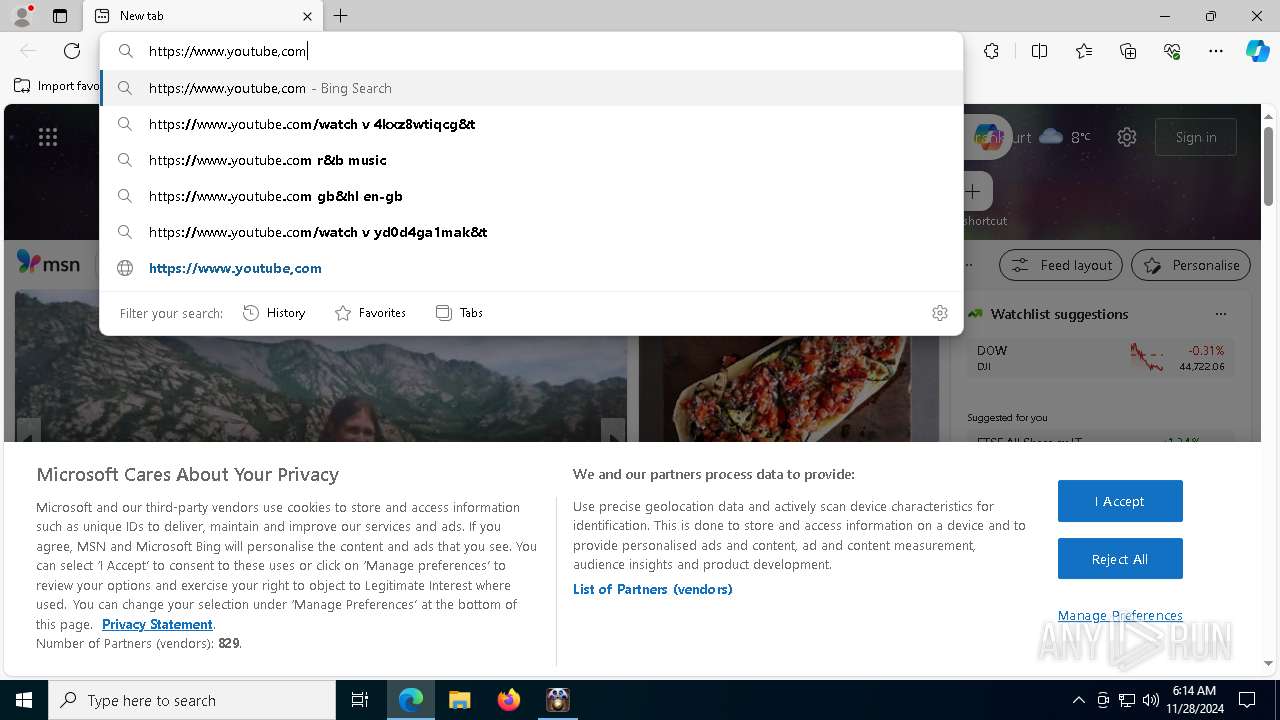Close the New tab tab
Screen dimensions: 1280x720
(x=307, y=16)
